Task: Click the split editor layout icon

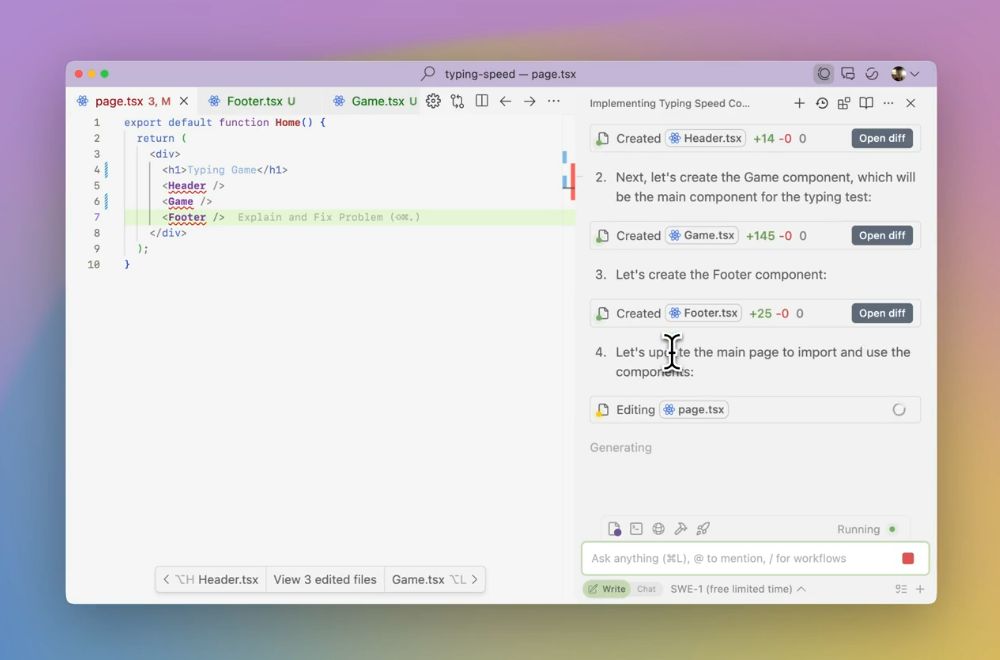Action: (481, 101)
